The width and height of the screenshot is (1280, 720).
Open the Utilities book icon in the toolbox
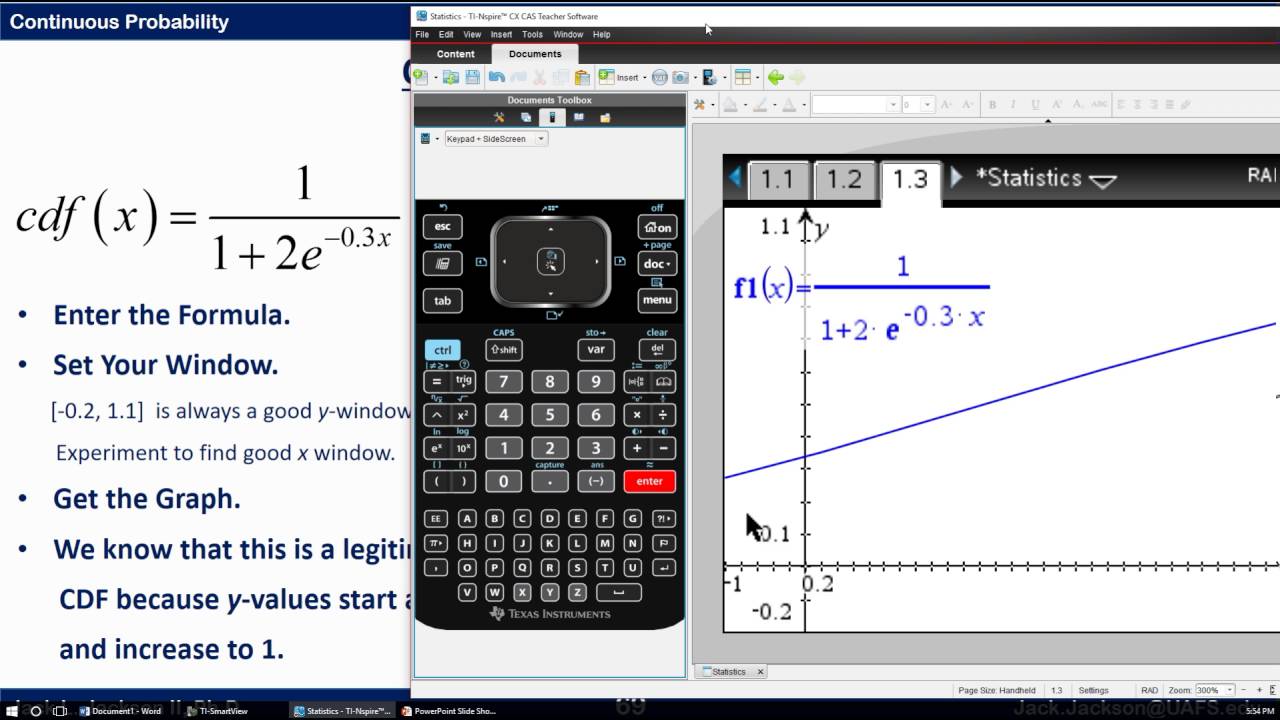[579, 117]
